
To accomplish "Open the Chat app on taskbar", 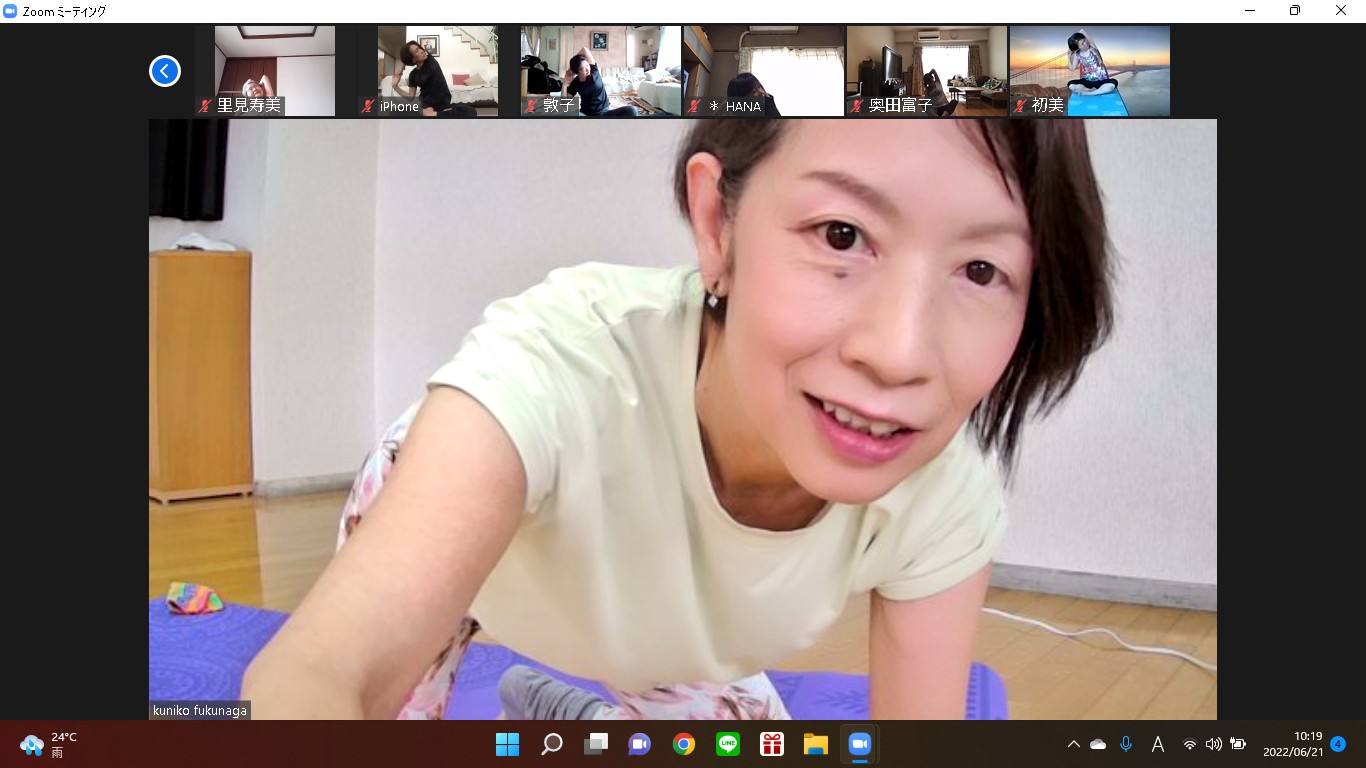I will (640, 744).
